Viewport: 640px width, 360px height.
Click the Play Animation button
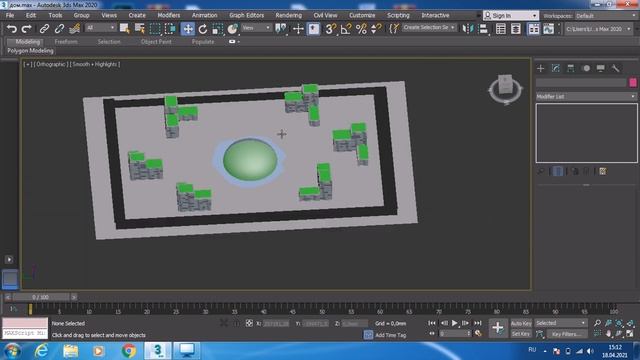pyautogui.click(x=454, y=323)
